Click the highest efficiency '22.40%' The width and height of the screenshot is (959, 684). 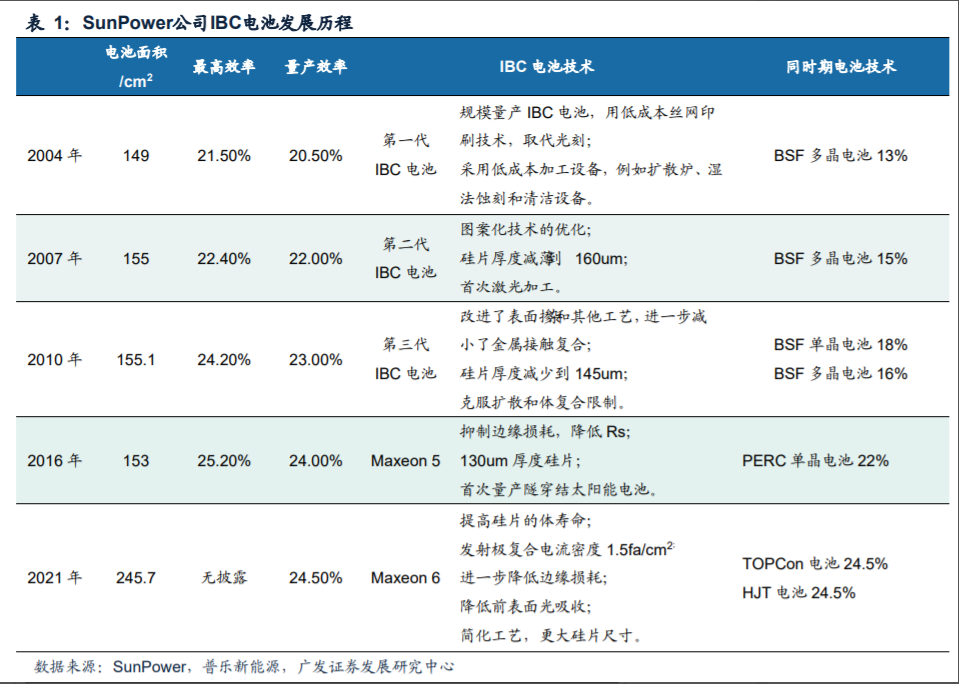pyautogui.click(x=224, y=258)
